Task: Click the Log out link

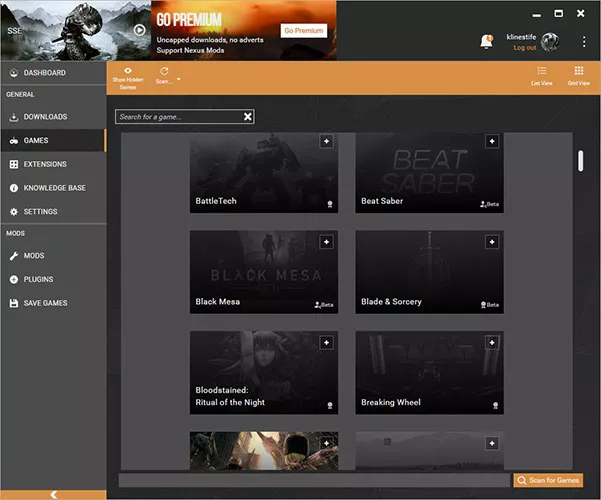Action: (x=525, y=48)
